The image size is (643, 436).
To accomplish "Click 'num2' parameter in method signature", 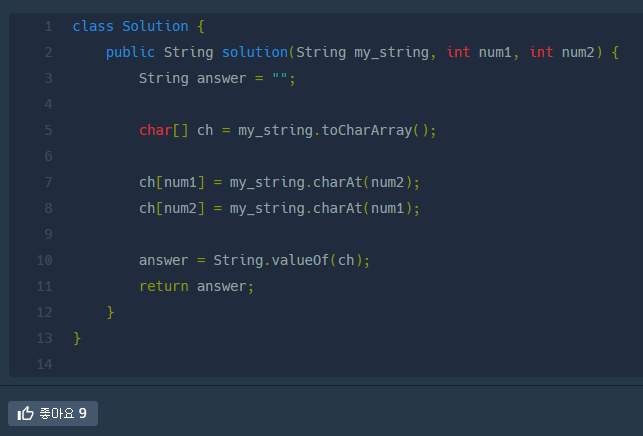I will tap(578, 52).
